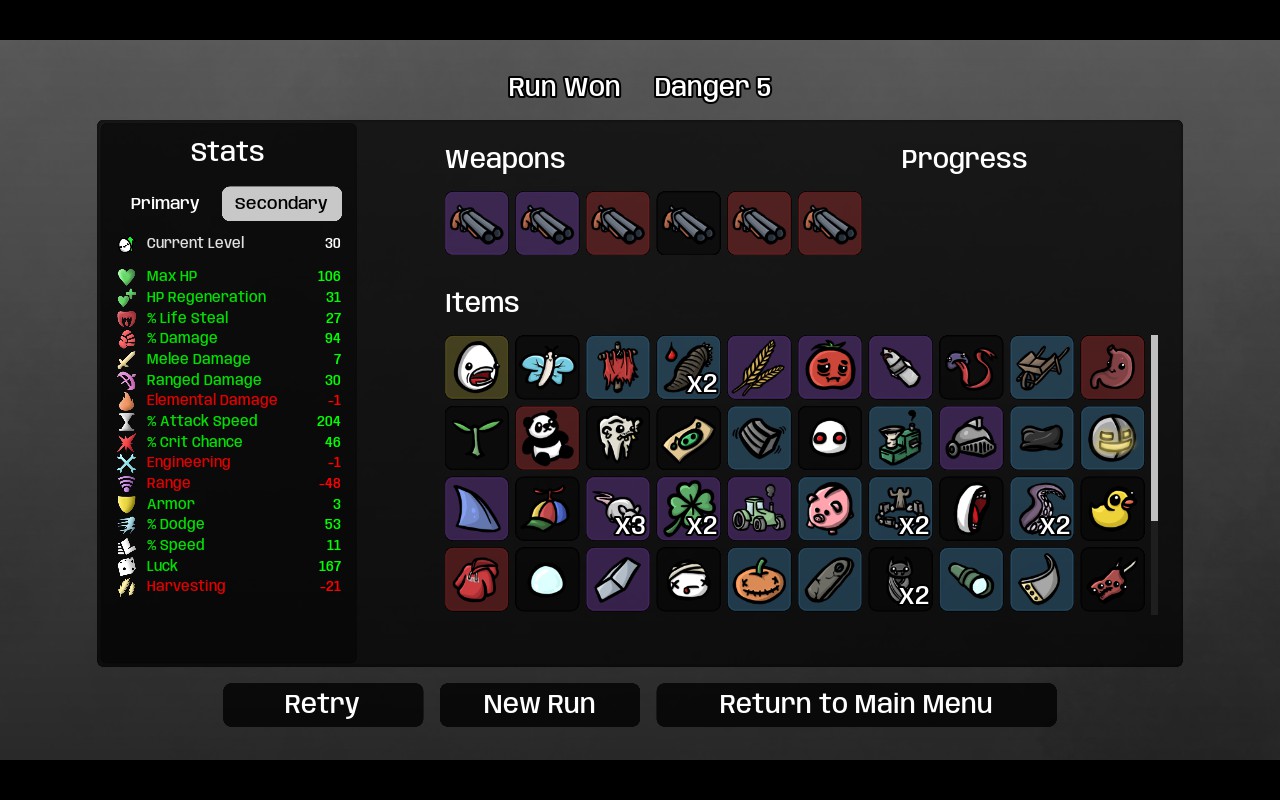Return to Main Menu
This screenshot has width=1280, height=800.
[856, 705]
